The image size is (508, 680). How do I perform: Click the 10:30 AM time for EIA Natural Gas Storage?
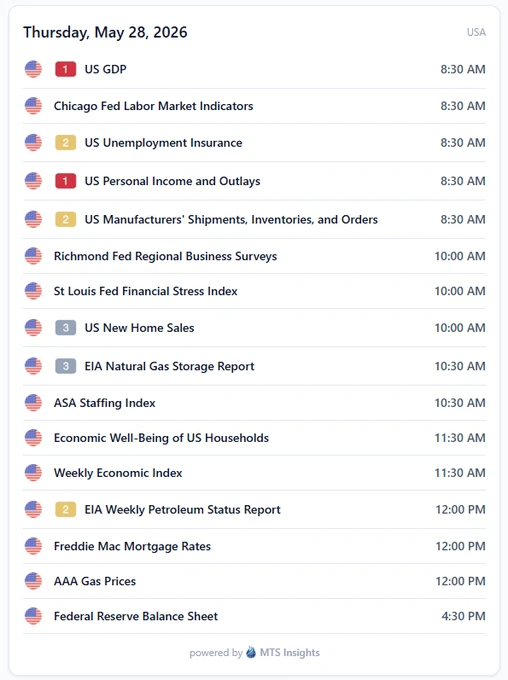(460, 366)
